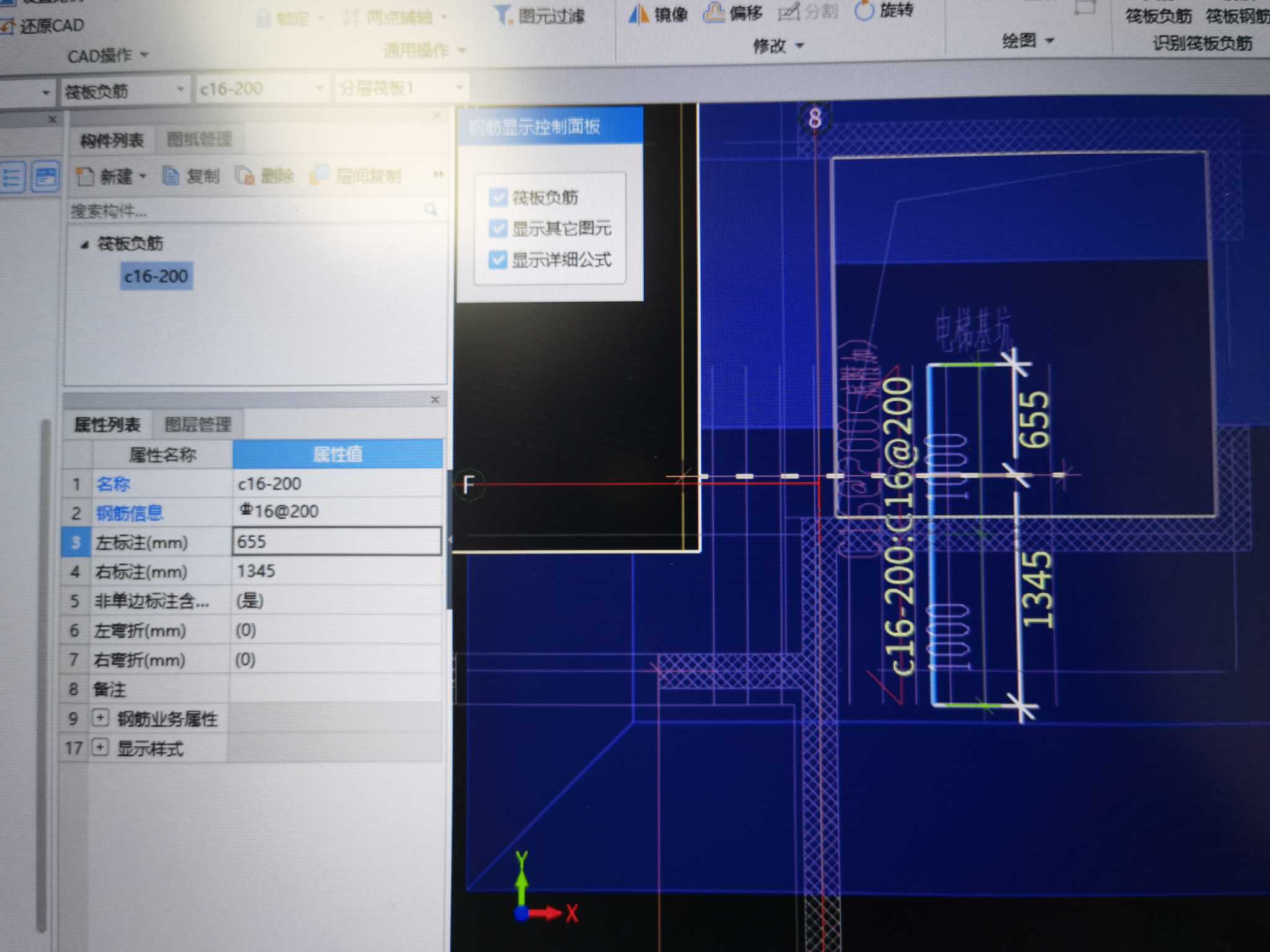Close the component list panel

pyautogui.click(x=437, y=115)
